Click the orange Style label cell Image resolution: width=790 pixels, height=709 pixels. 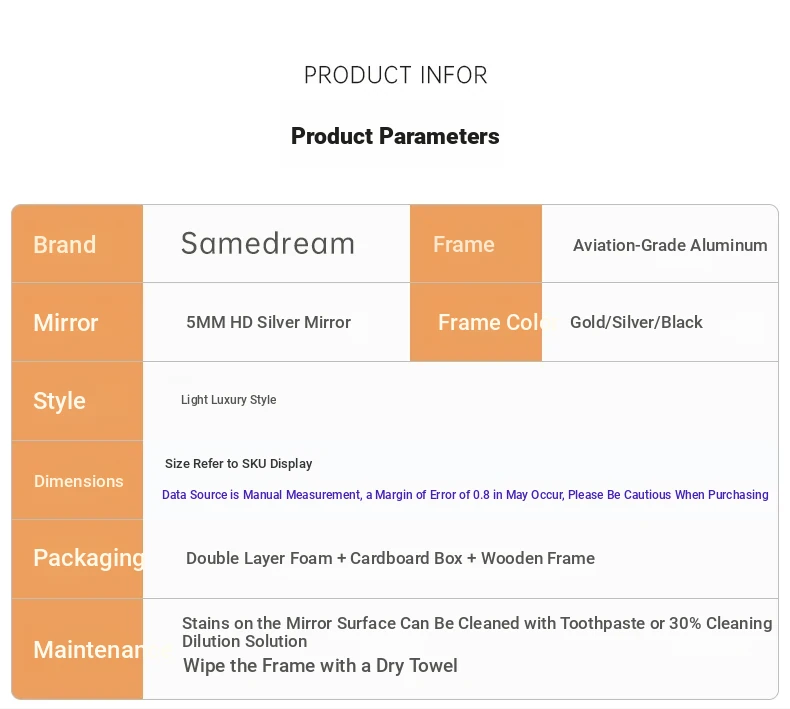(x=77, y=400)
